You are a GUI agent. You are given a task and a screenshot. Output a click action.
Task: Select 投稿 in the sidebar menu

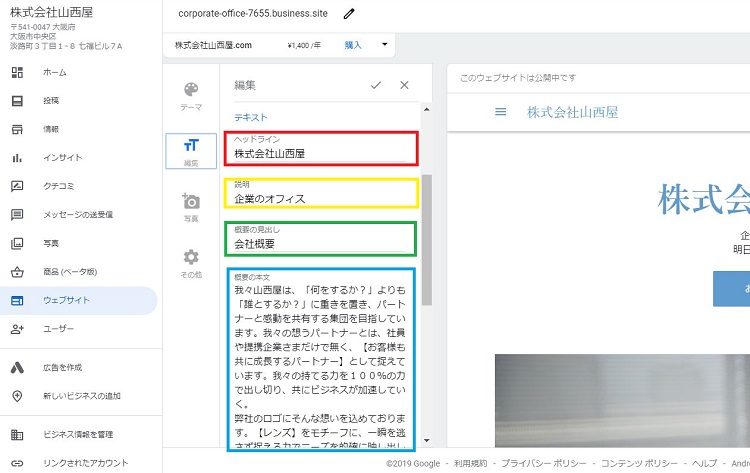(x=51, y=100)
